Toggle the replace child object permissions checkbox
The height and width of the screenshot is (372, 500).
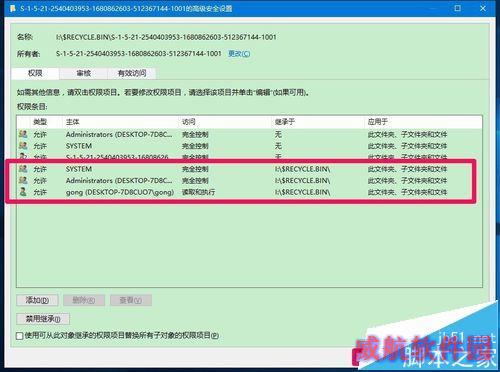20,336
